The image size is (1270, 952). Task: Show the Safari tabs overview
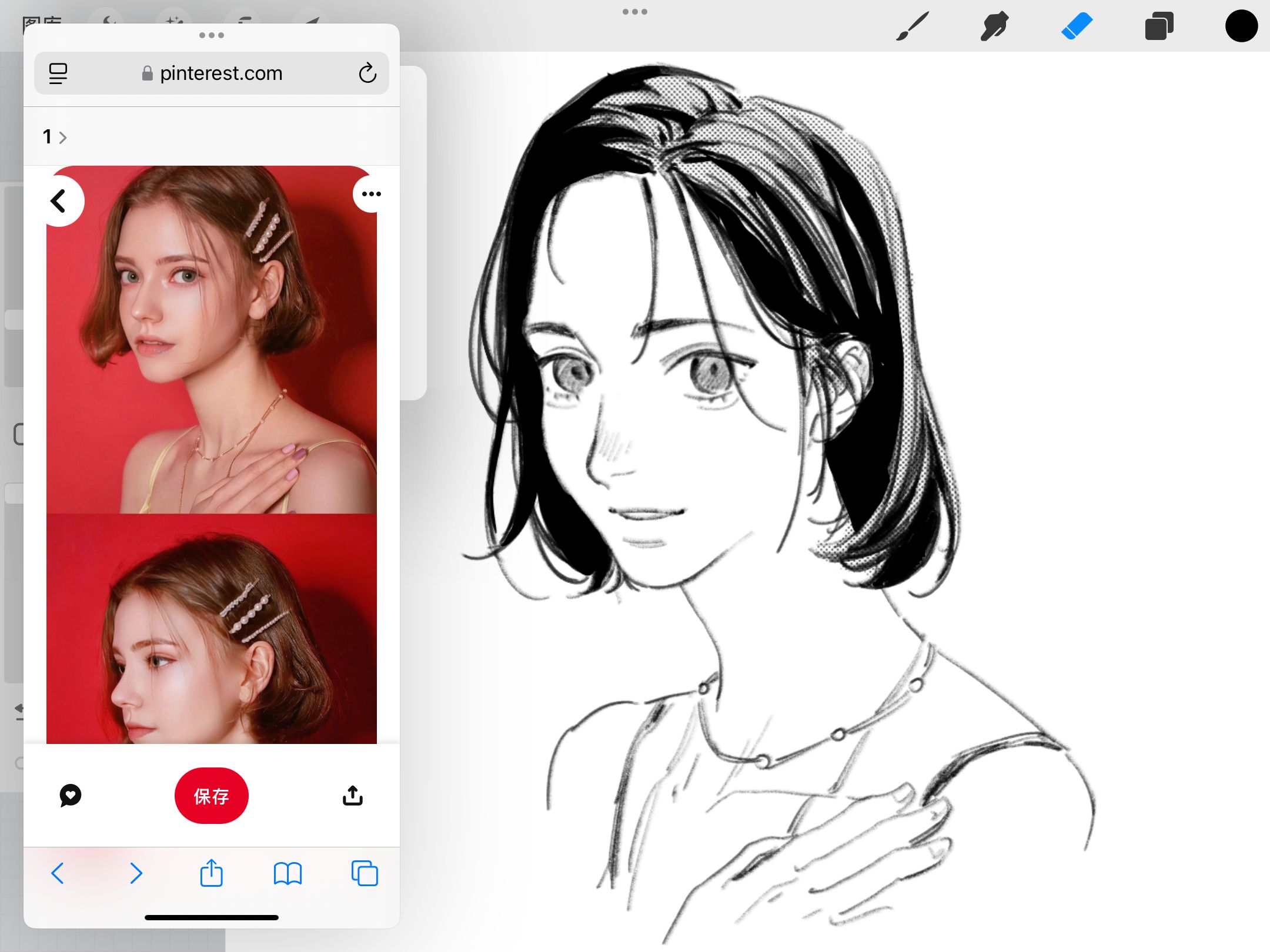[x=365, y=873]
